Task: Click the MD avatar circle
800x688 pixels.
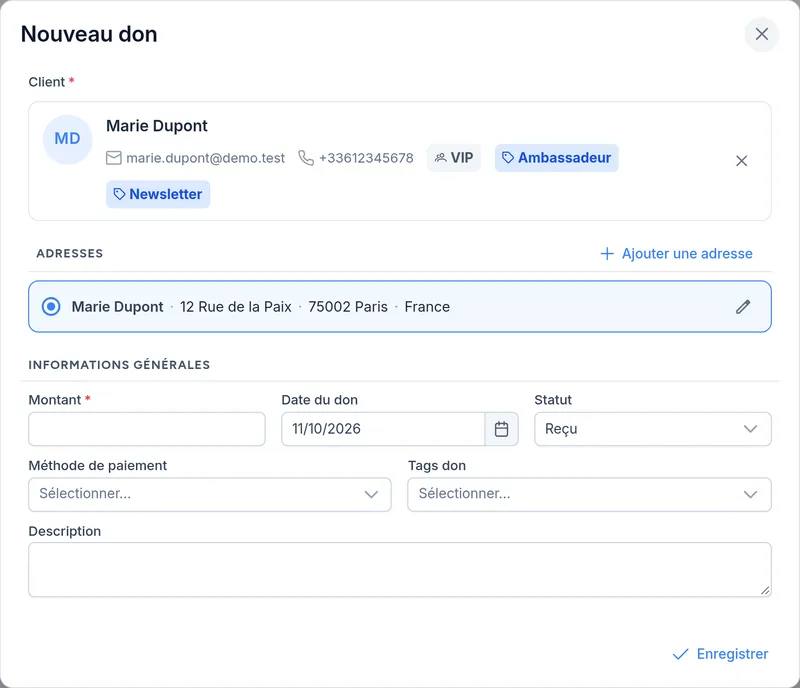Action: point(67,139)
